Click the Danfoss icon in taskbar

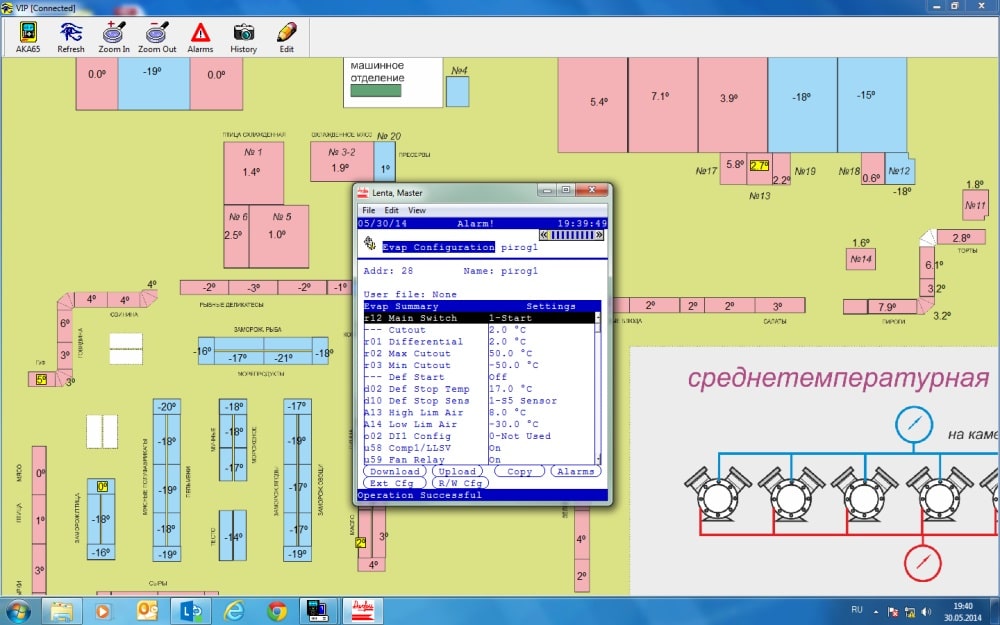tap(362, 611)
